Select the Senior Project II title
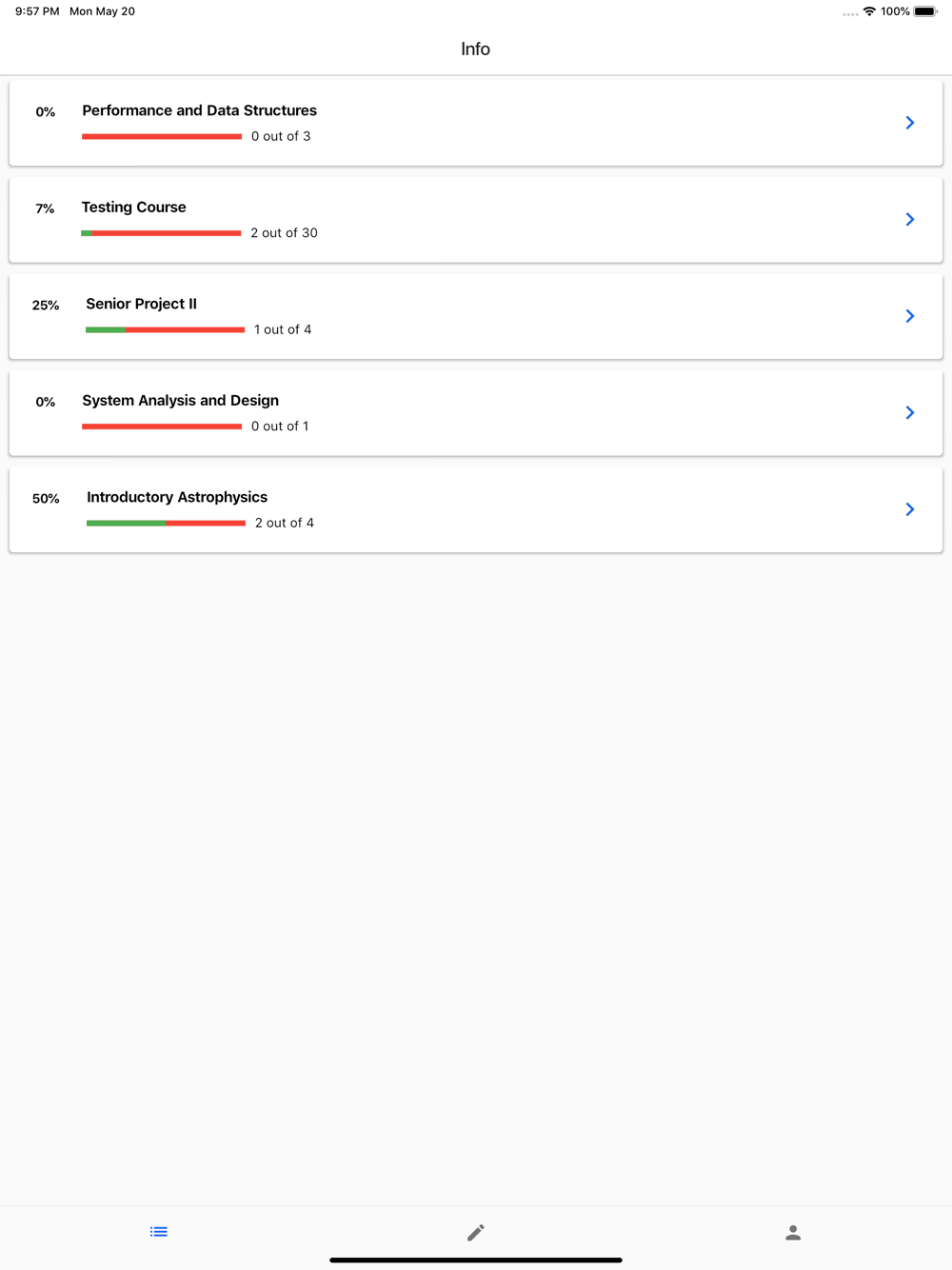The width and height of the screenshot is (952, 1270). point(141,304)
